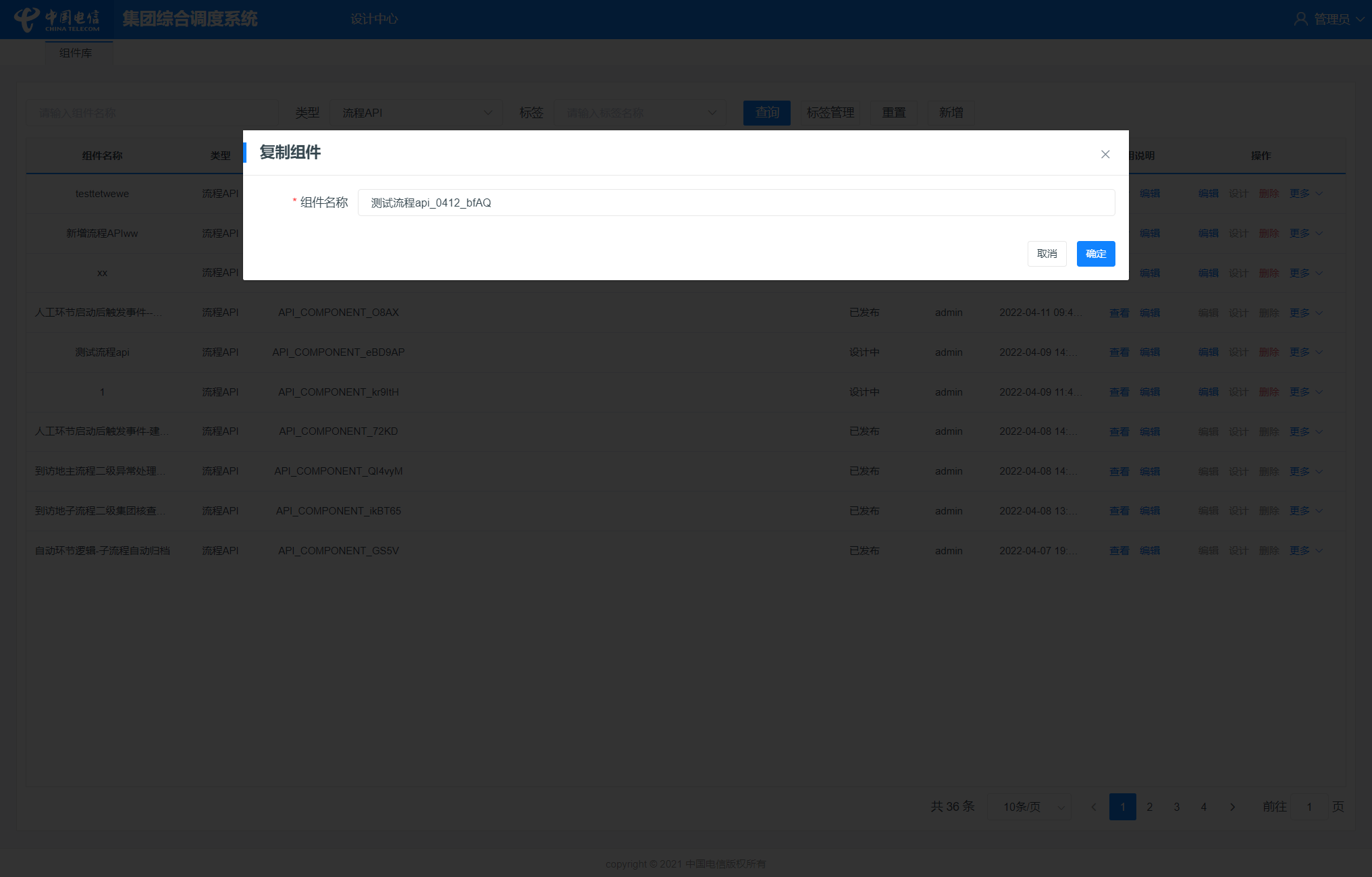This screenshot has width=1372, height=877.
Task: Expand 更多 chevron in the API_COMPONENT_GS5V row
Action: [x=1319, y=551]
